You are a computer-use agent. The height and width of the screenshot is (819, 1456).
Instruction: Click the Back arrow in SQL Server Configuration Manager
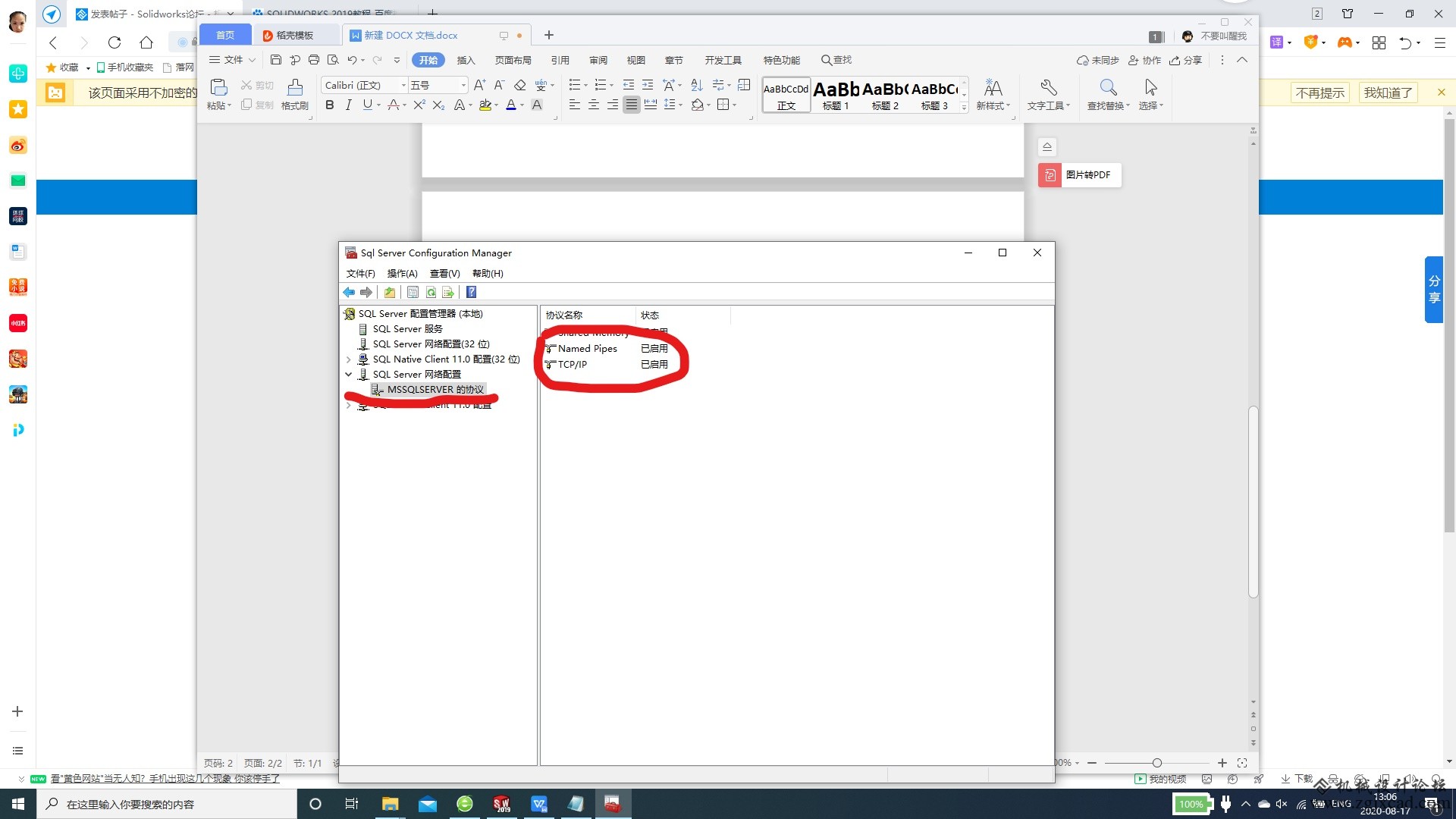[x=349, y=293]
